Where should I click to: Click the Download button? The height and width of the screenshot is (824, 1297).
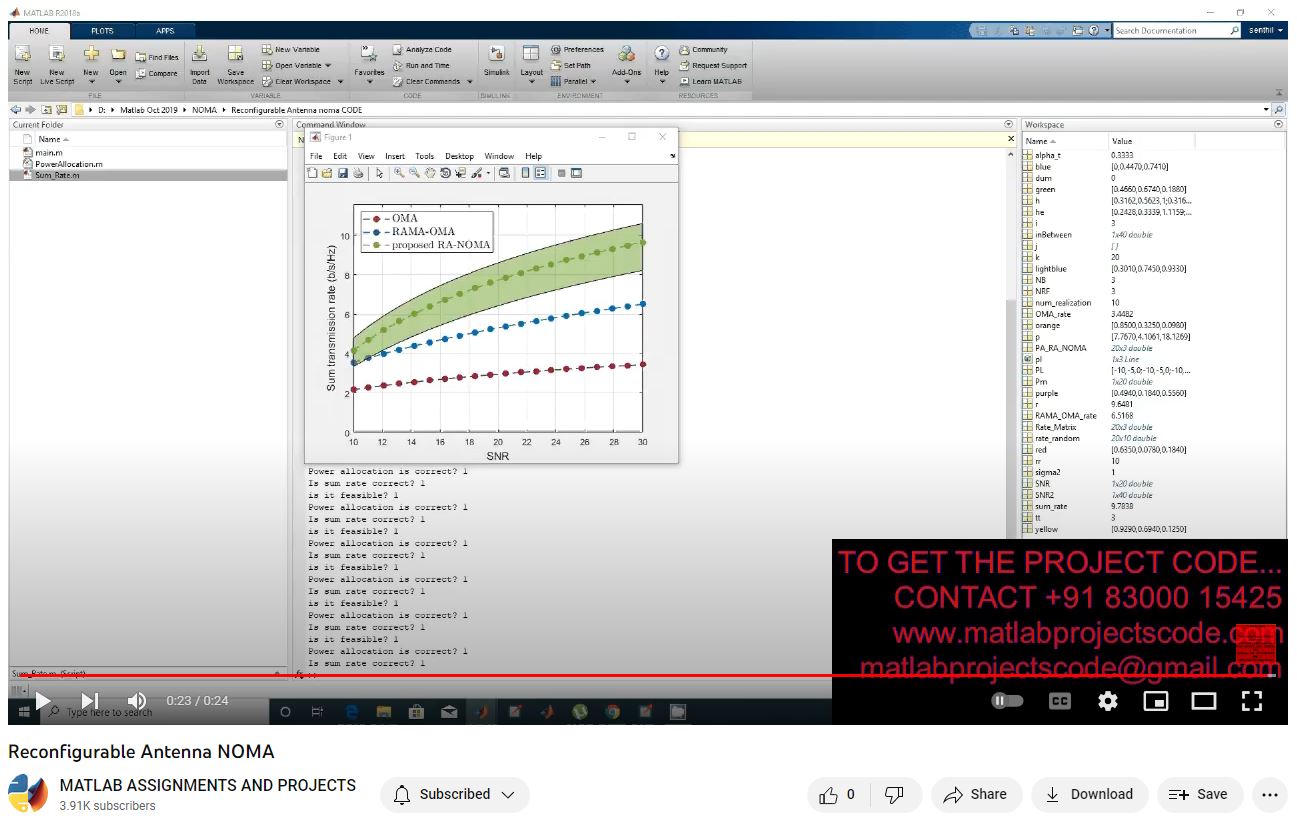click(x=1089, y=794)
